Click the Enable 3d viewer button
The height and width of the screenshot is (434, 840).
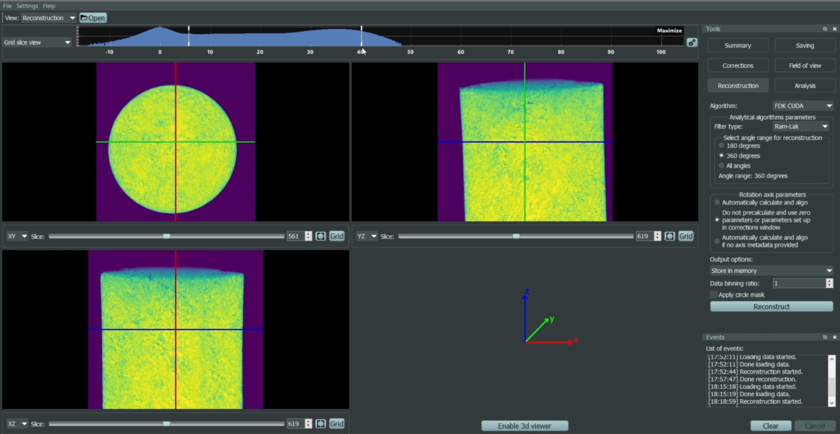(525, 426)
